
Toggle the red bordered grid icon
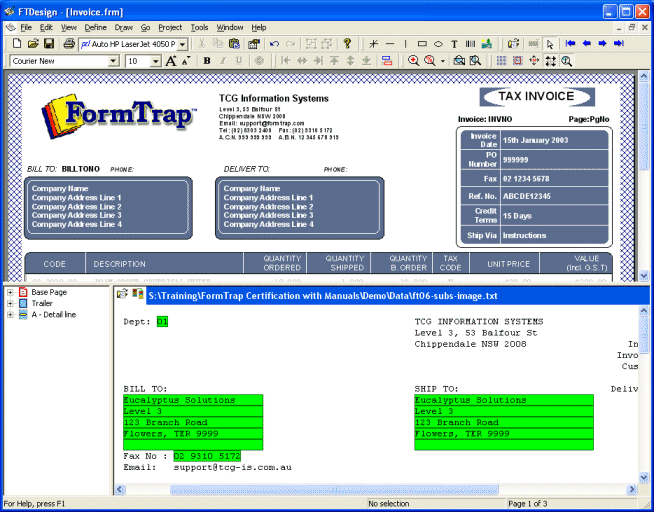tap(518, 61)
